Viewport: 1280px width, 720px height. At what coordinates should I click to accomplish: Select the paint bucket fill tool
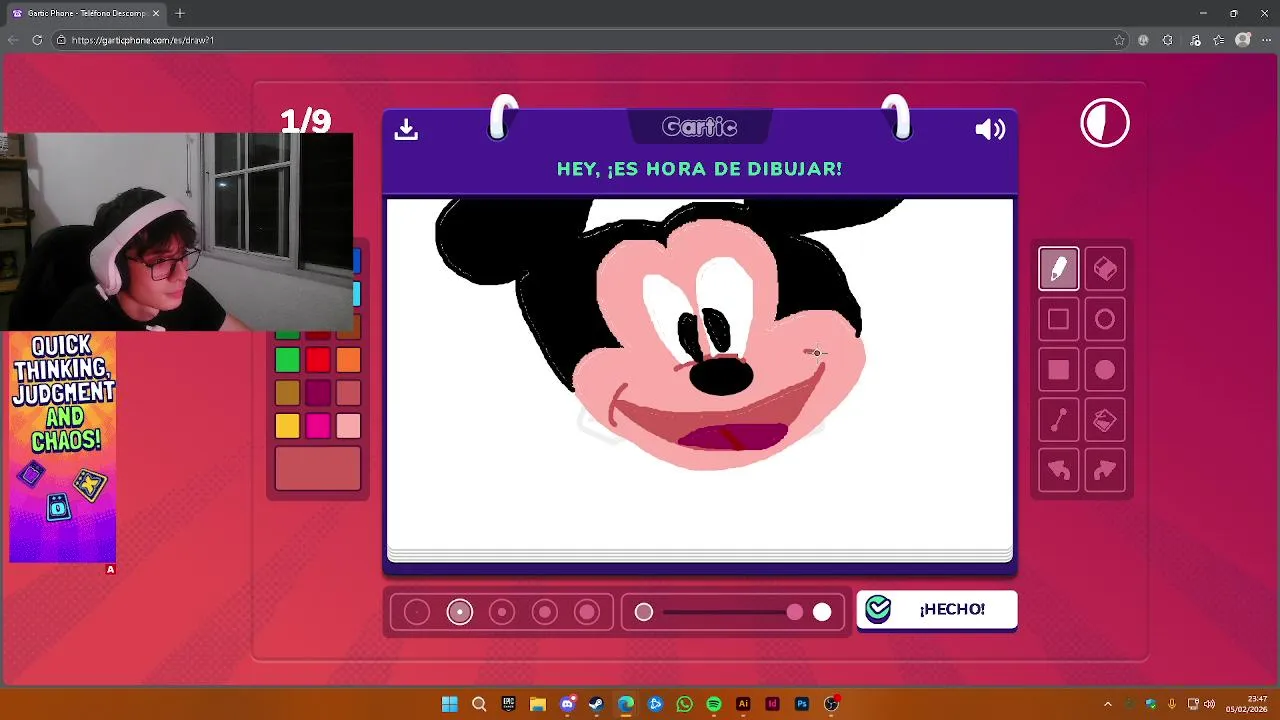[x=1105, y=421]
